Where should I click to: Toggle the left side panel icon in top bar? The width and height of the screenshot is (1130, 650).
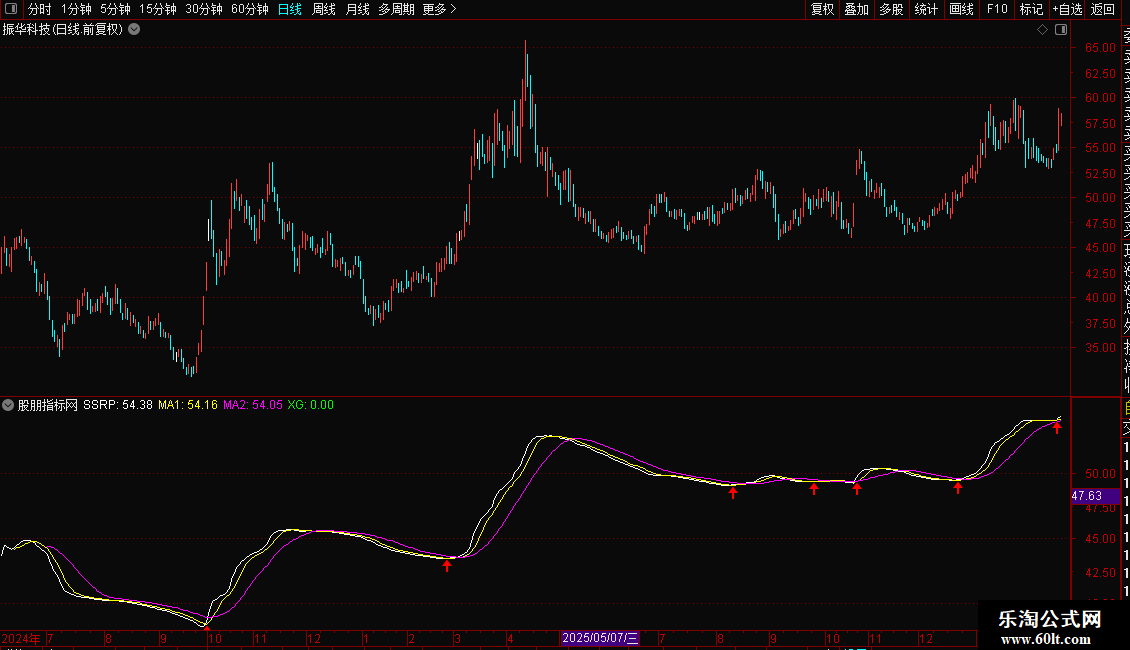11,9
